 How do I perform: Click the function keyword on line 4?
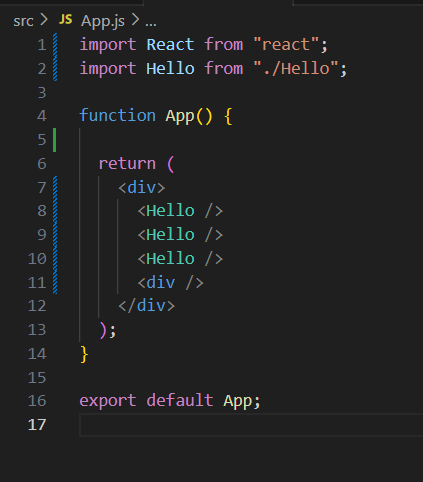(117, 116)
